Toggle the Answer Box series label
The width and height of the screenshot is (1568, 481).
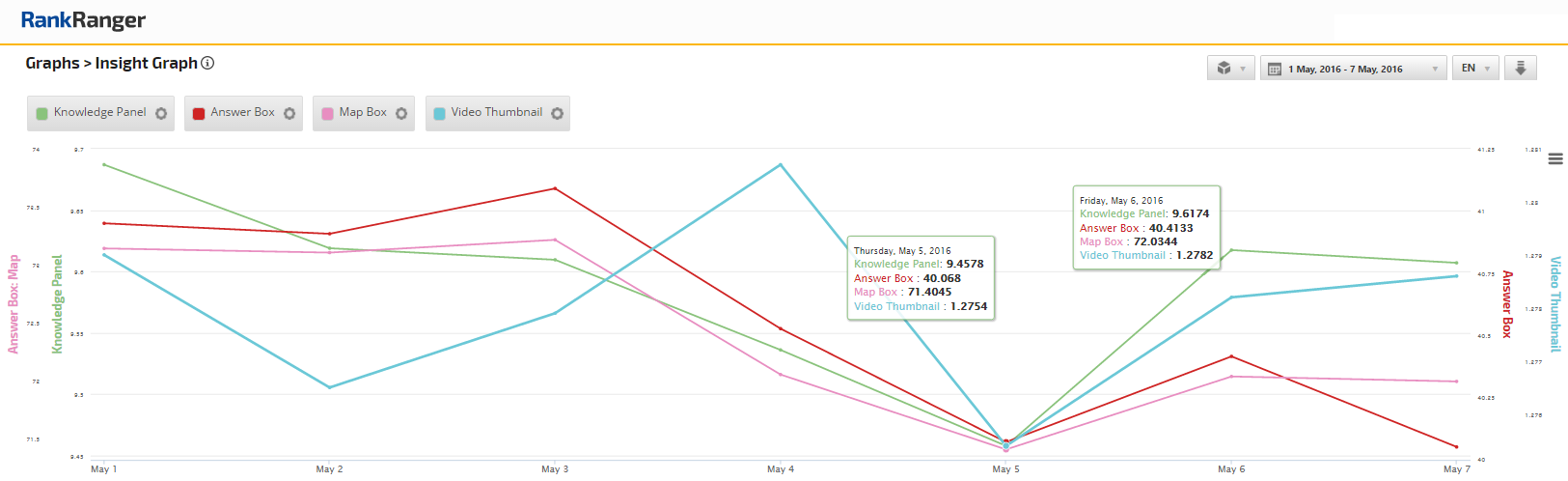pyautogui.click(x=242, y=112)
